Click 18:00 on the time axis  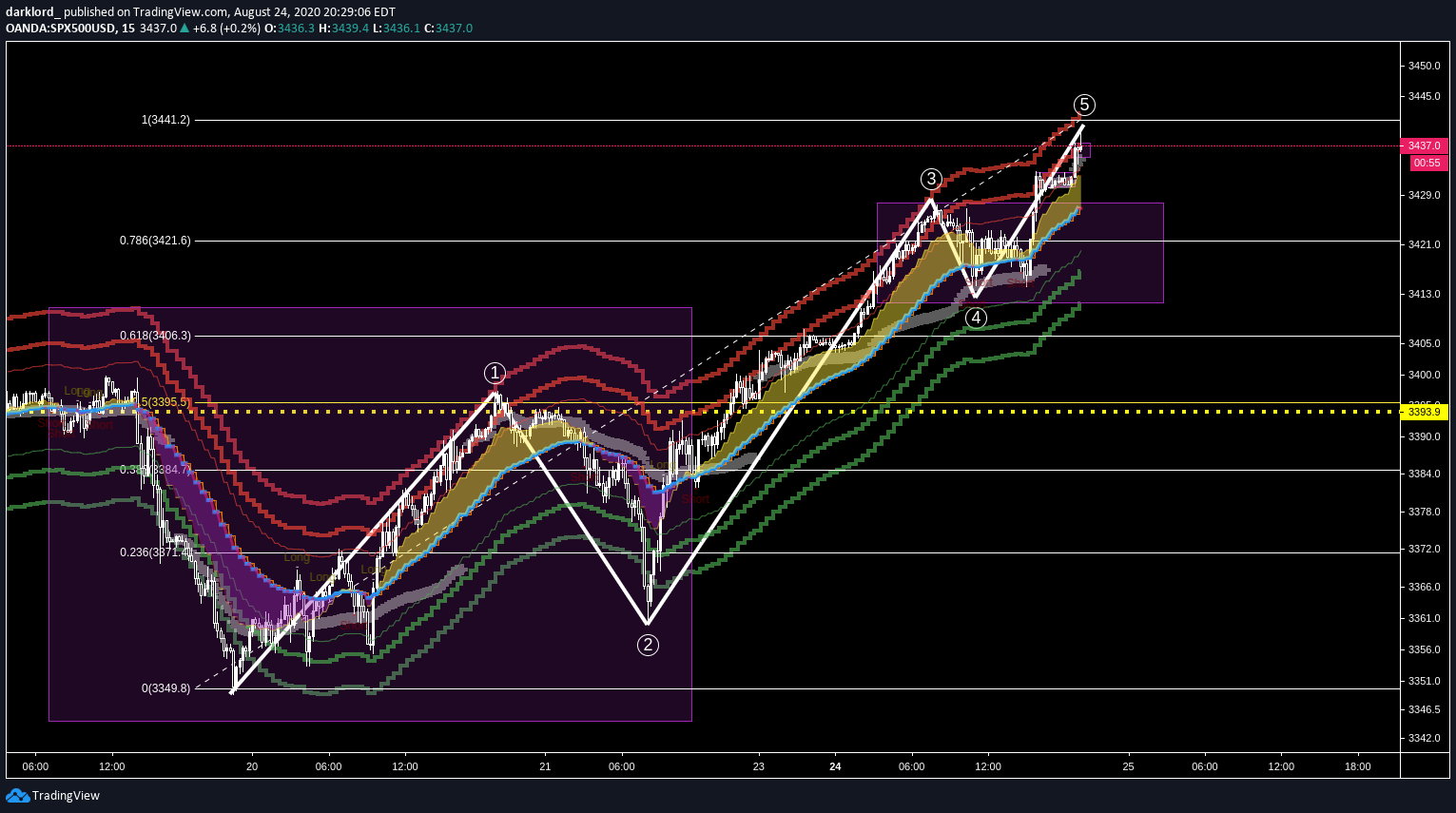pos(1358,766)
